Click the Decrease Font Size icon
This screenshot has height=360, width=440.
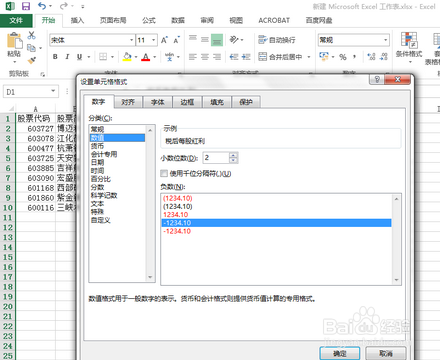pos(177,40)
